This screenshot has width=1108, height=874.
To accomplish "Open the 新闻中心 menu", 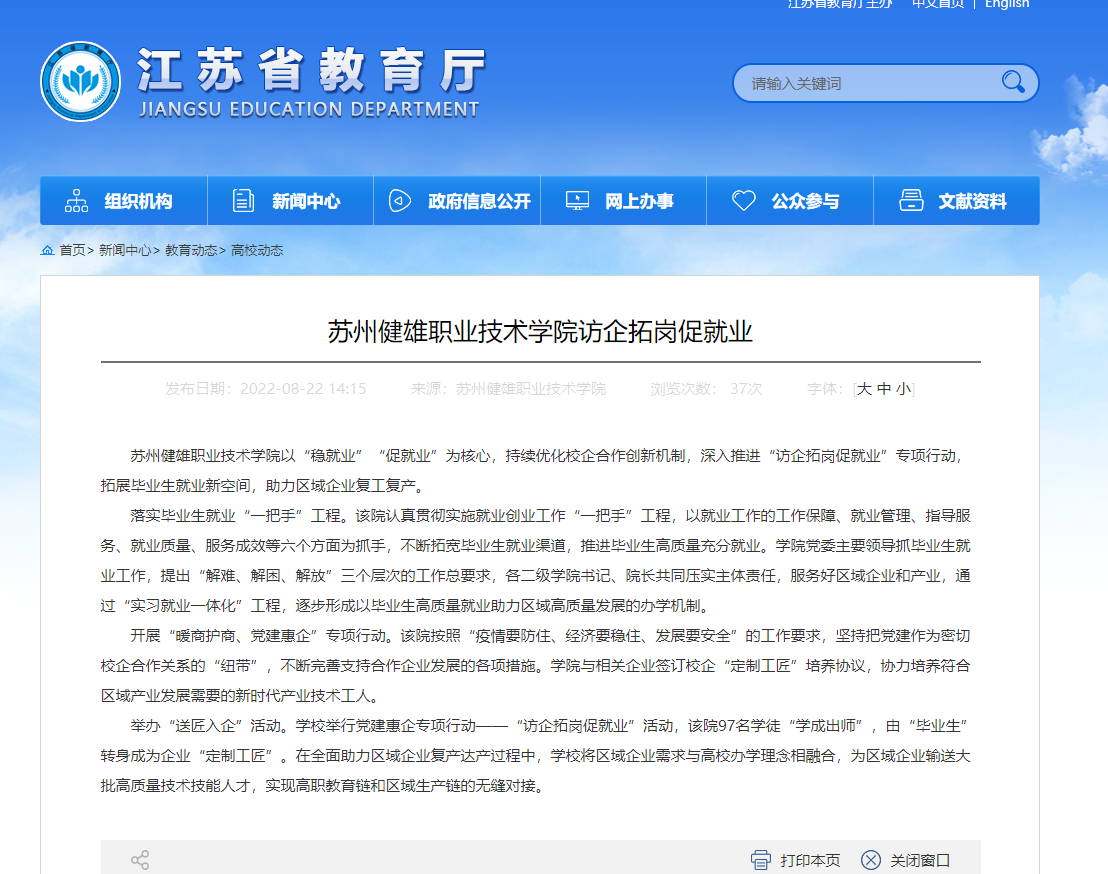I will click(305, 201).
